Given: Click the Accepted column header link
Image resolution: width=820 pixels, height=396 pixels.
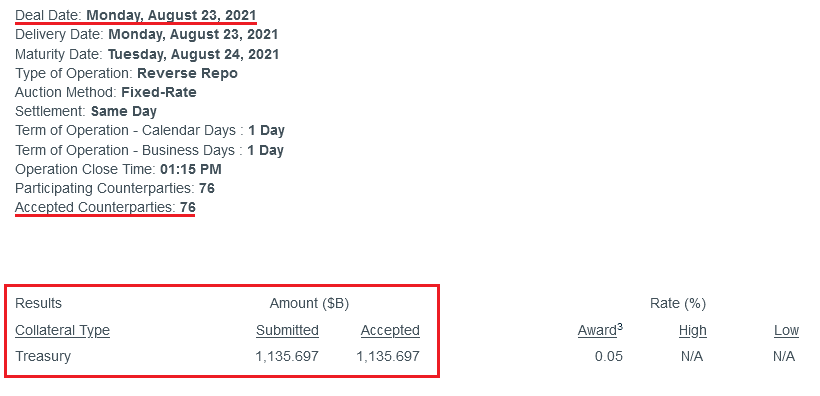Looking at the screenshot, I should tap(390, 331).
